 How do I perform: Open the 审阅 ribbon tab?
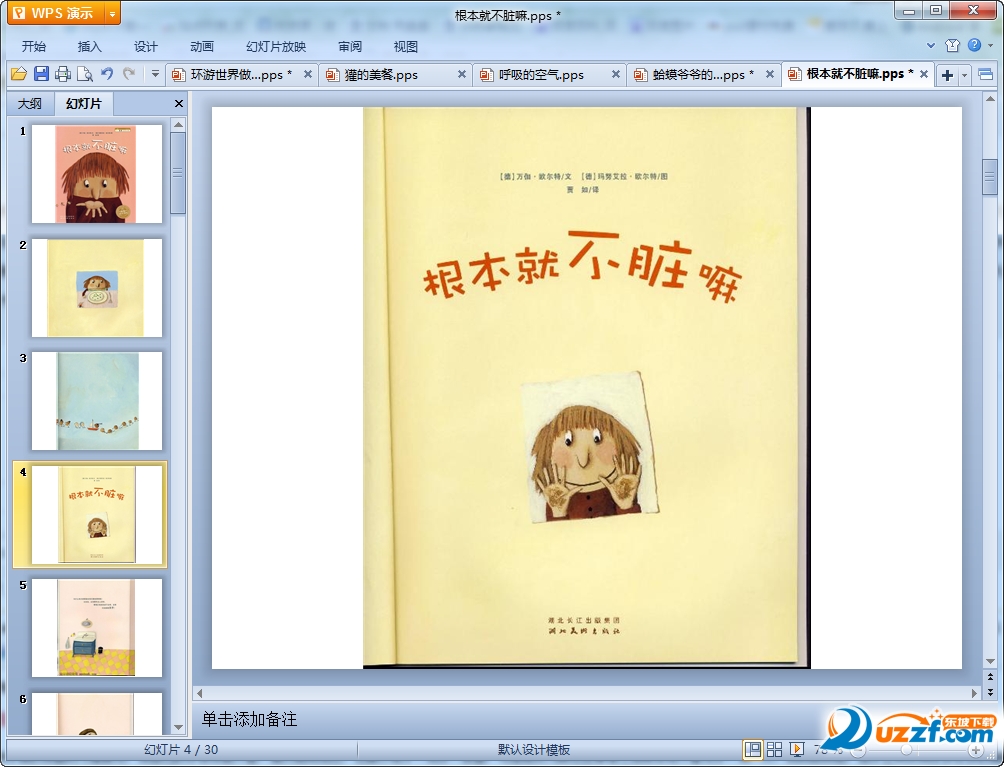coord(350,46)
